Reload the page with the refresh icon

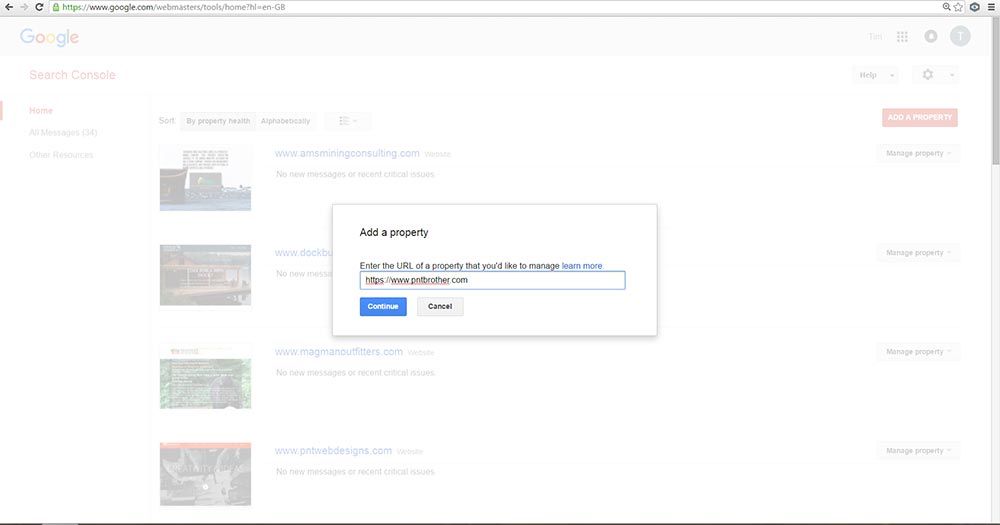pyautogui.click(x=39, y=7)
